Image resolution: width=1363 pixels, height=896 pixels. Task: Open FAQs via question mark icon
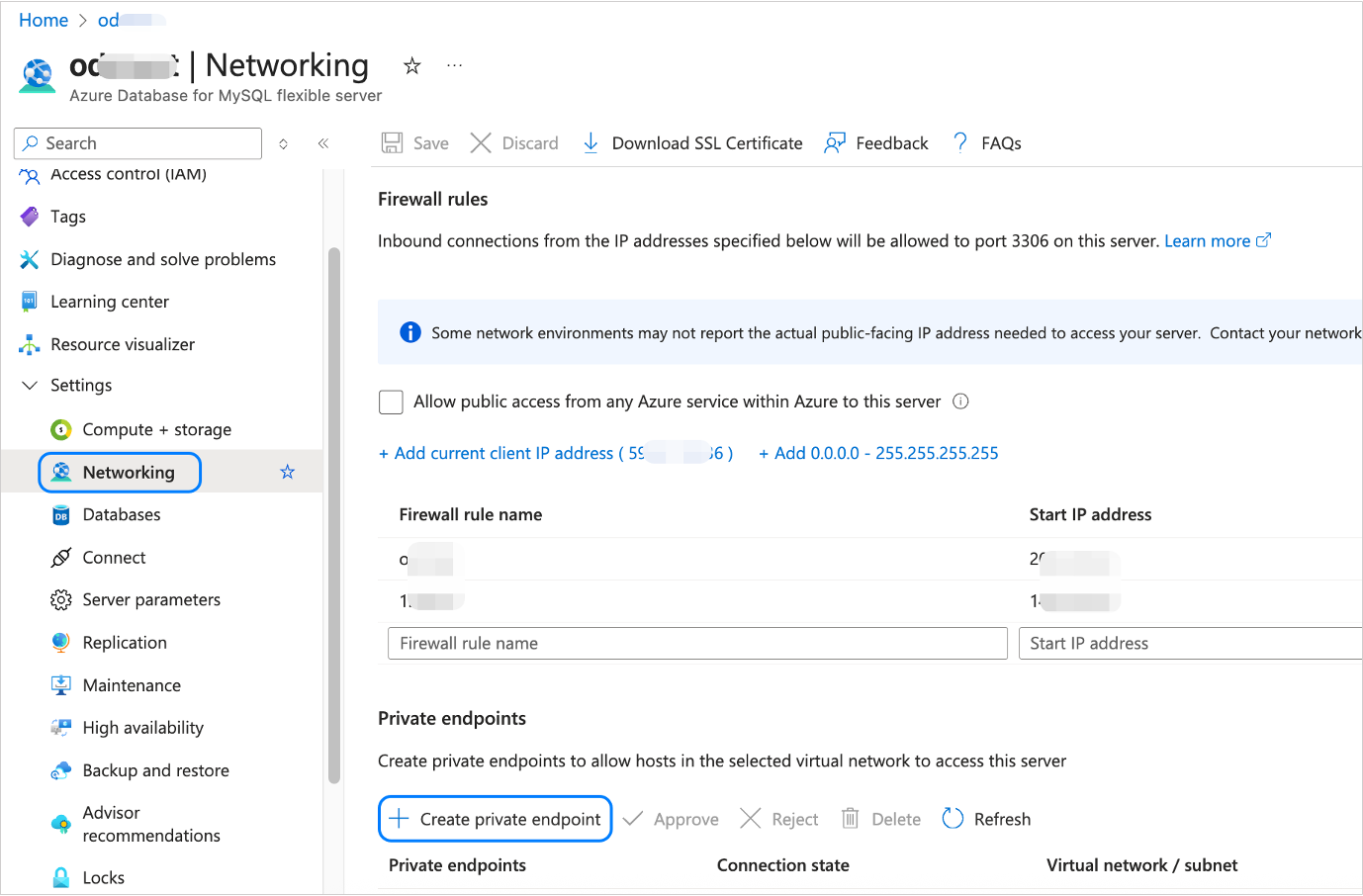coord(959,143)
